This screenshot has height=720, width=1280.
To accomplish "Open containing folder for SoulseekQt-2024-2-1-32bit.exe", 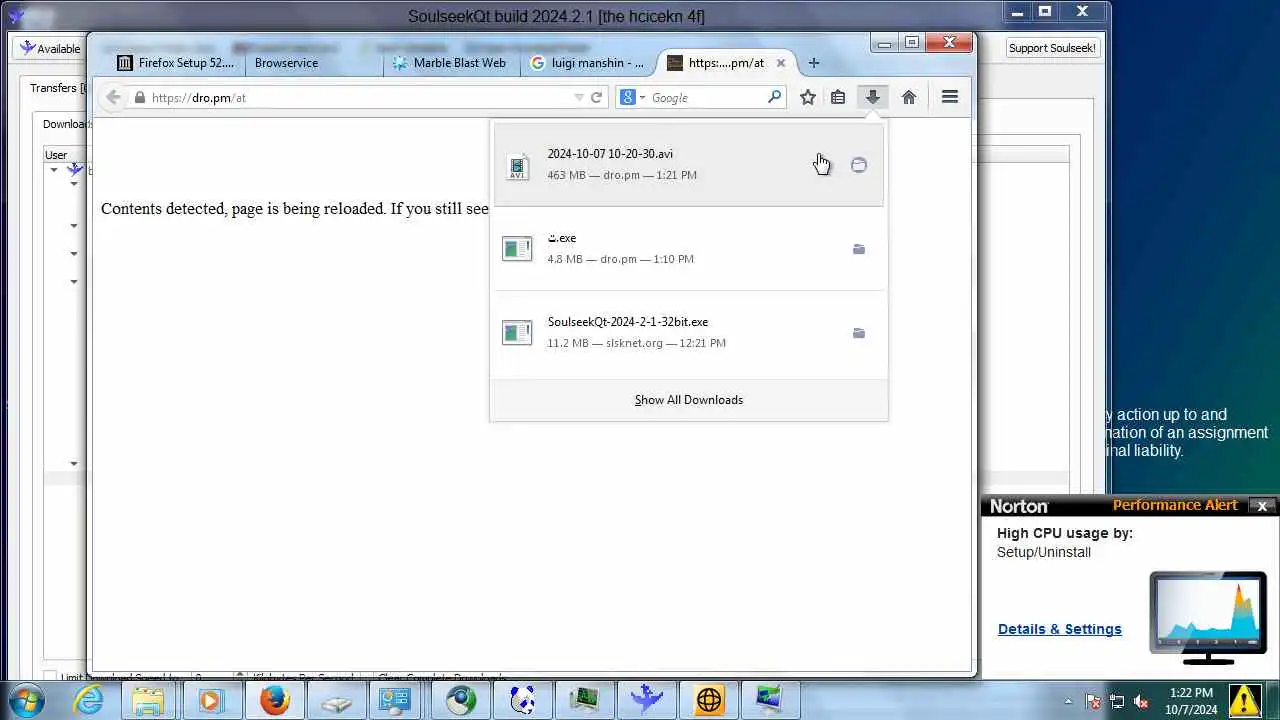I will click(x=858, y=333).
